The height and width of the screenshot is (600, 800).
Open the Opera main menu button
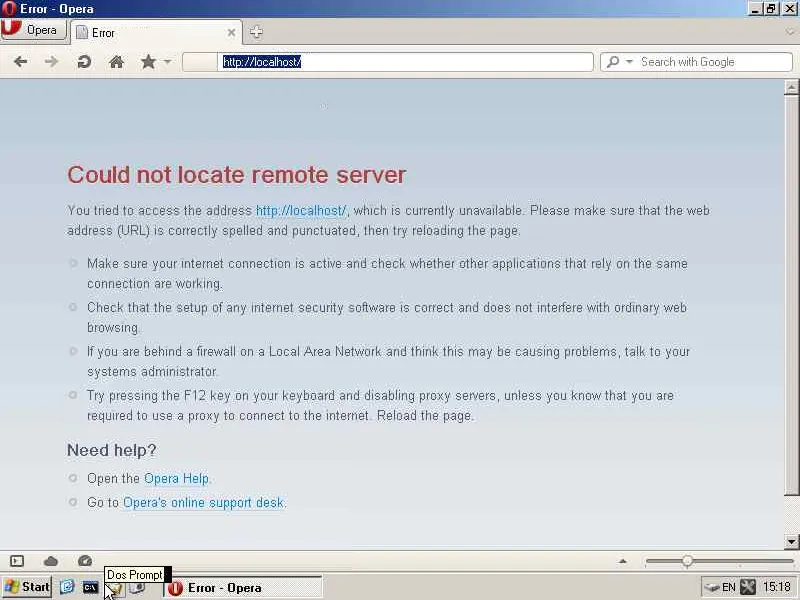pyautogui.click(x=34, y=30)
